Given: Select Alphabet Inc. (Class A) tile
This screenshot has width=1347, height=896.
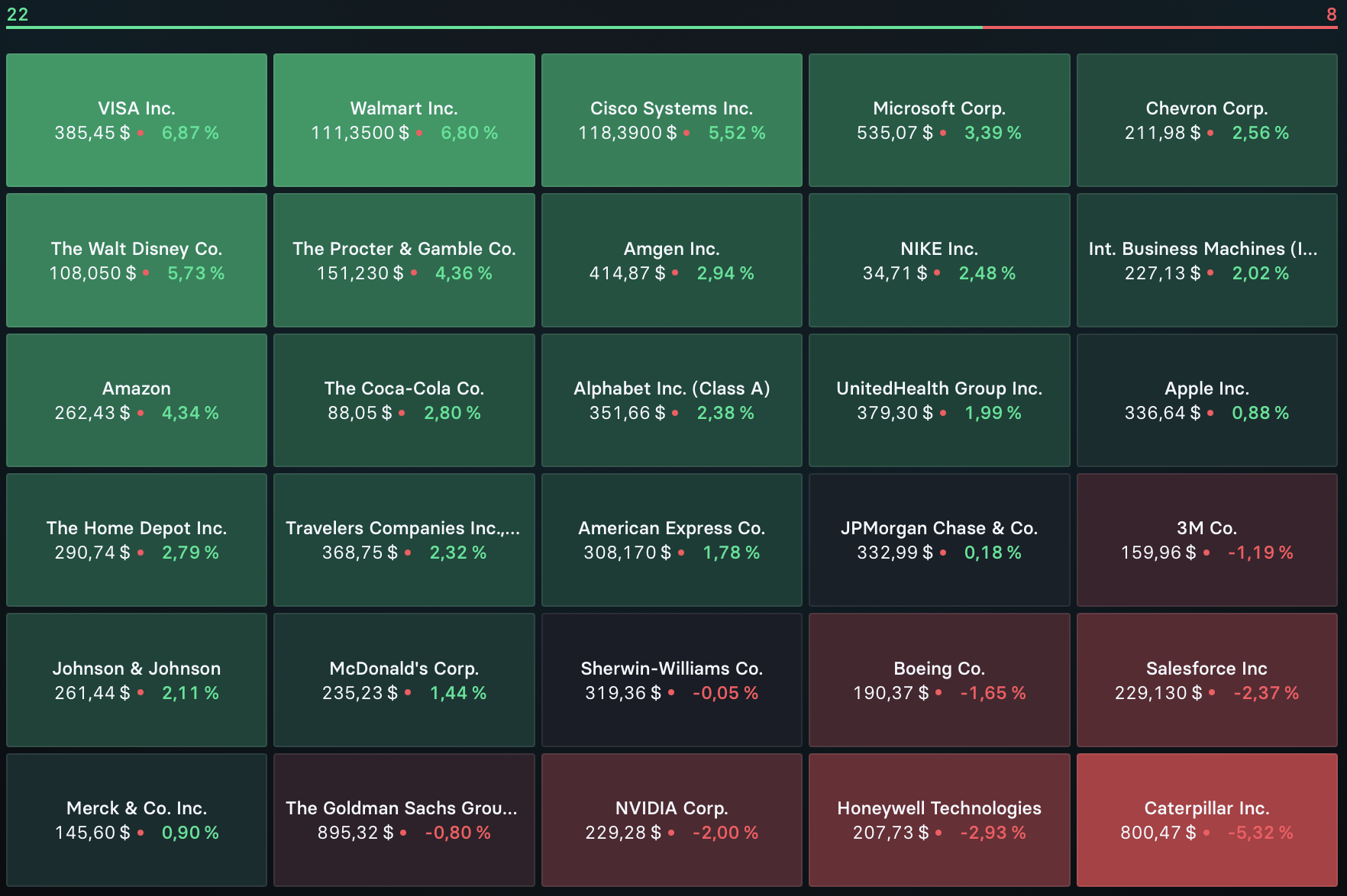Looking at the screenshot, I should tap(672, 400).
